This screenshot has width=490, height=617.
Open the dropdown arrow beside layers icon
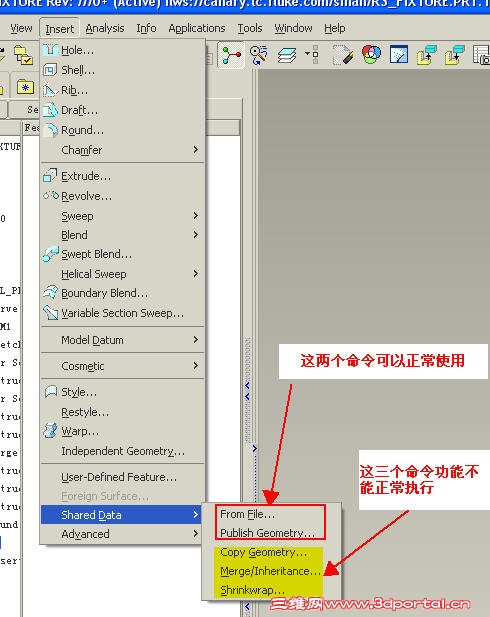(307, 52)
